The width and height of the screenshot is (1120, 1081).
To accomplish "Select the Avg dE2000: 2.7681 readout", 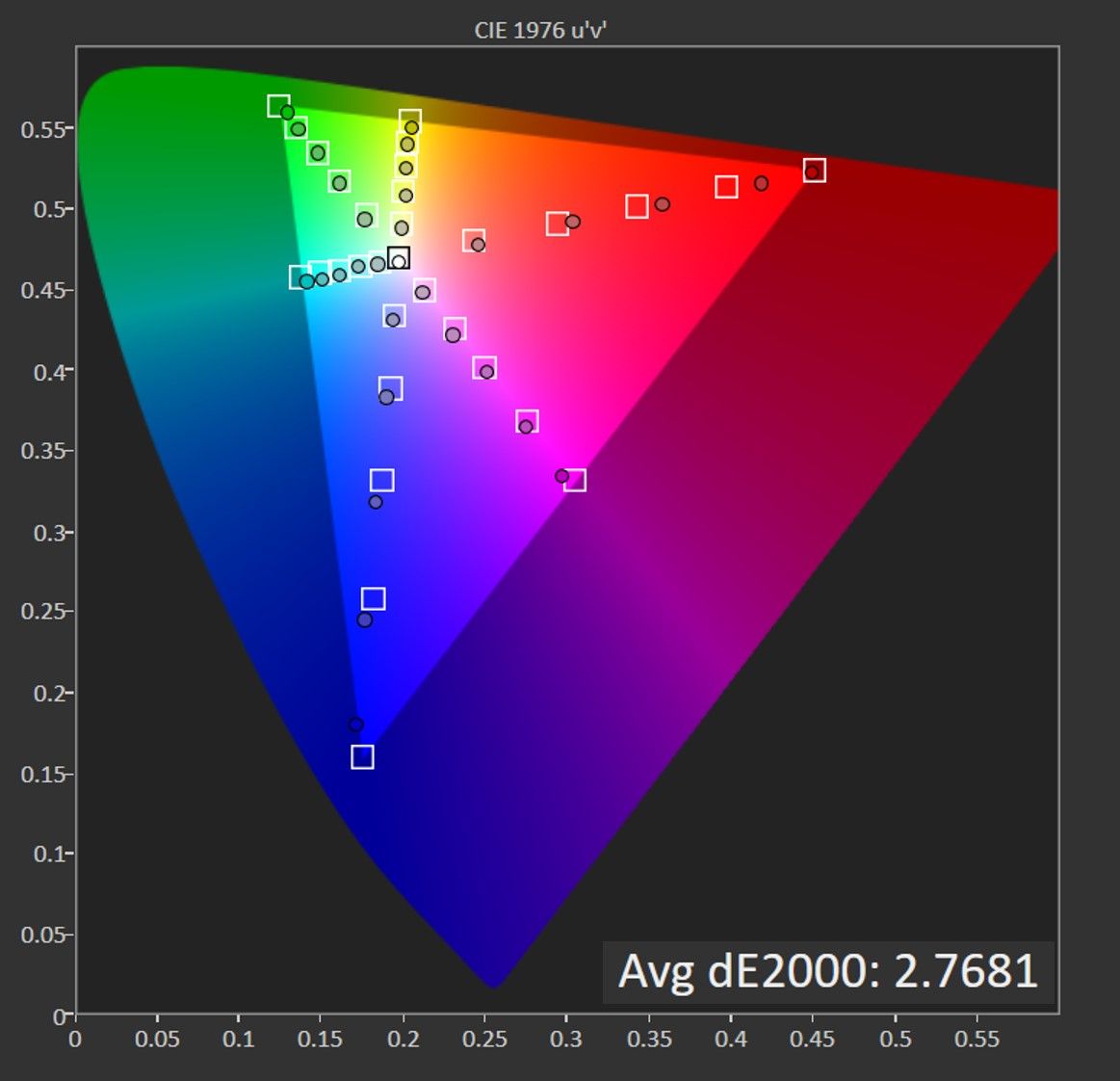I will [828, 971].
